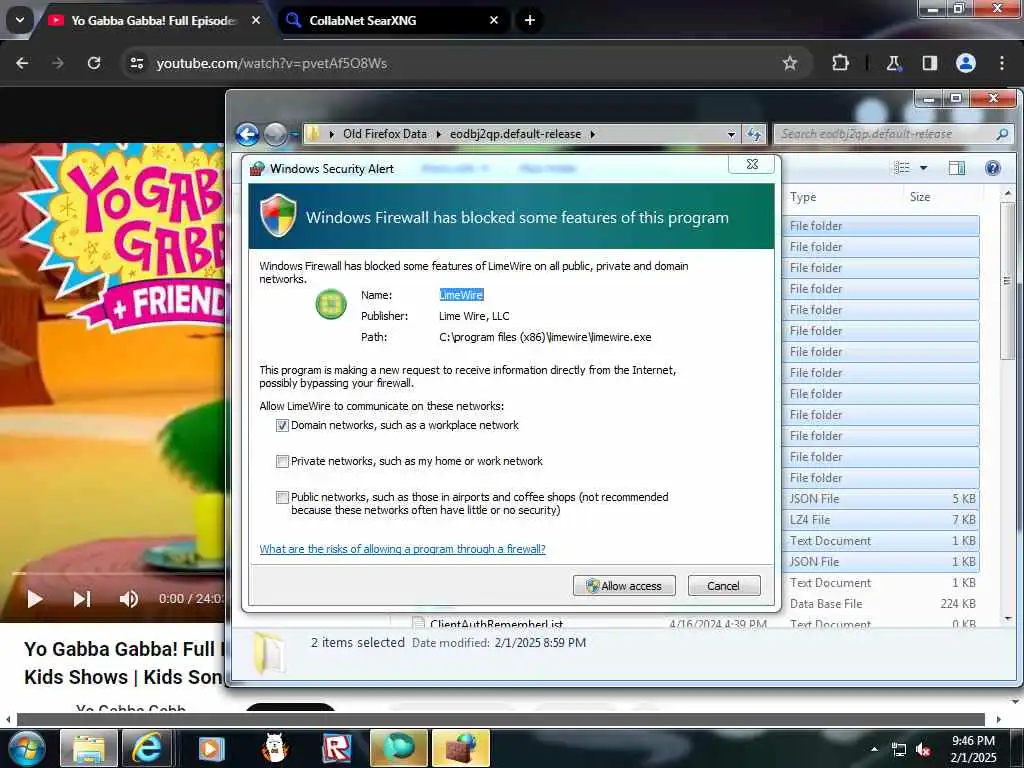Click Old Firefox Data breadcrumb
This screenshot has height=768, width=1024.
[x=385, y=134]
